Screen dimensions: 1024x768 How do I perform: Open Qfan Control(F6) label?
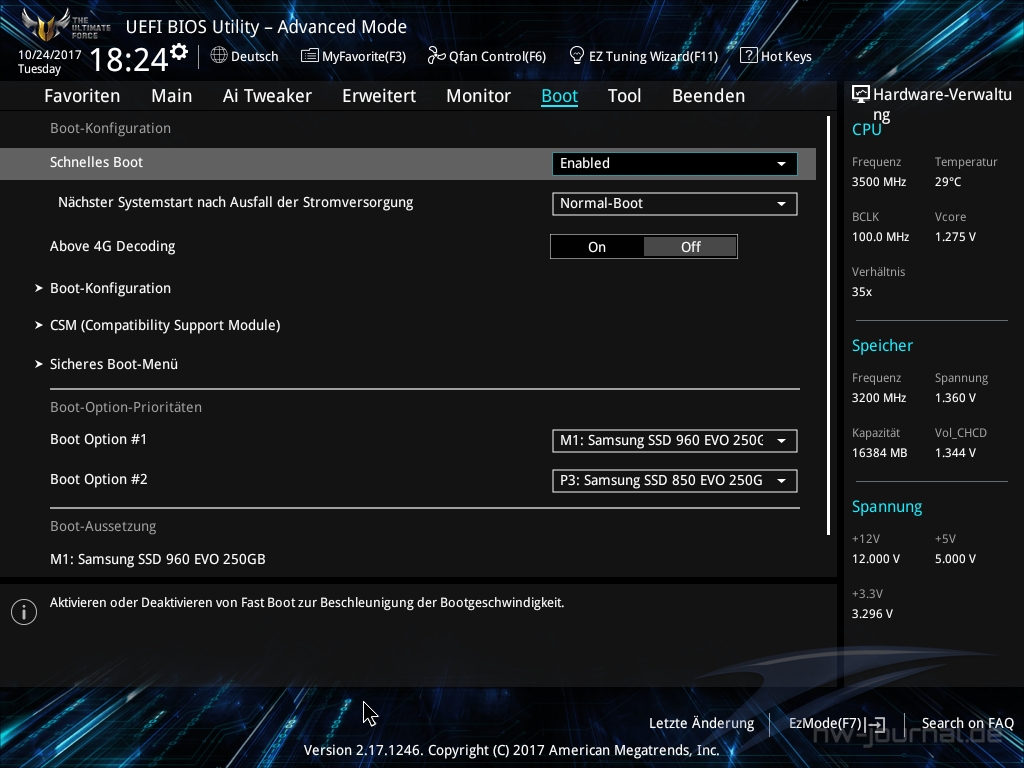pyautogui.click(x=497, y=57)
